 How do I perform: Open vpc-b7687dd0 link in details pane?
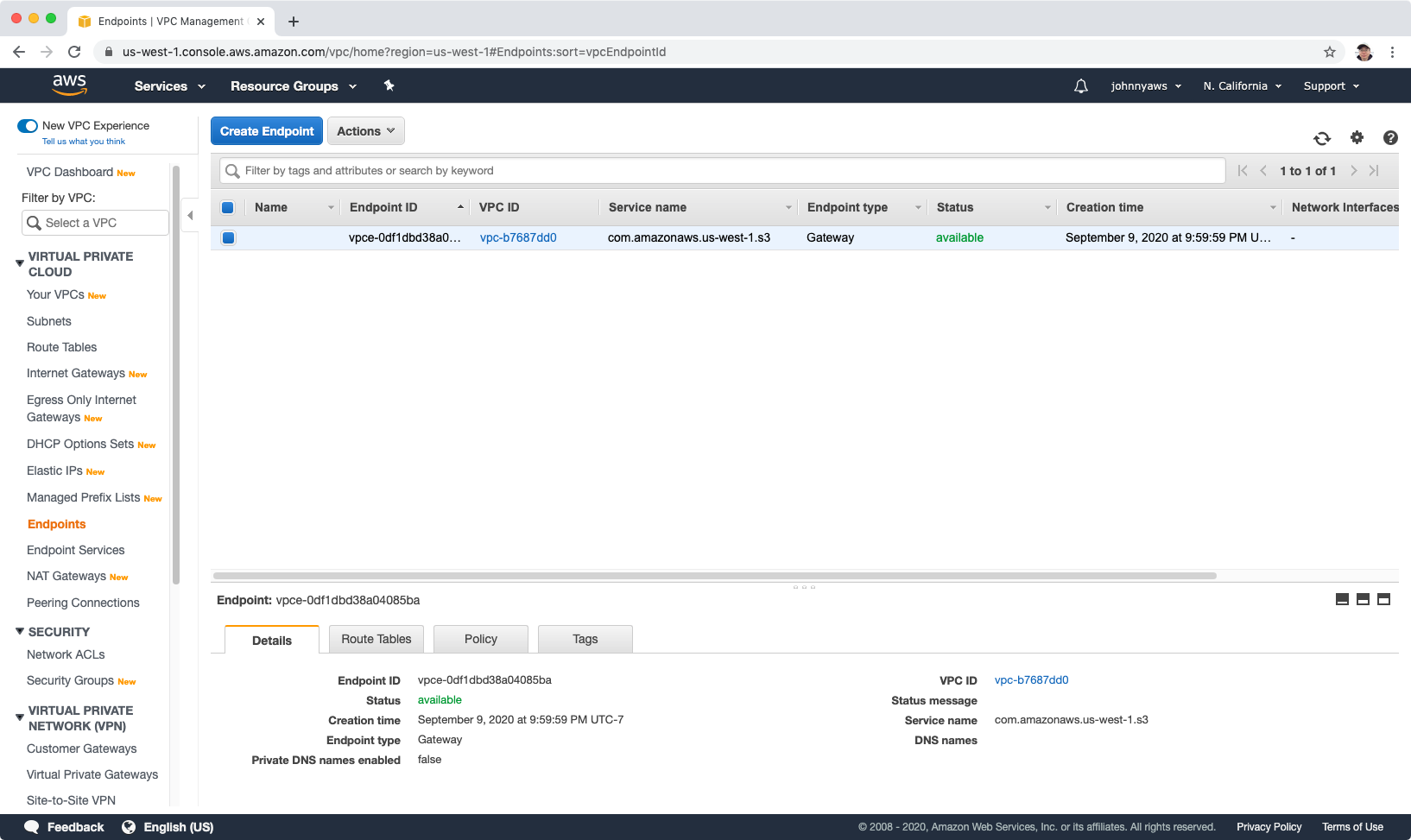coord(1031,680)
